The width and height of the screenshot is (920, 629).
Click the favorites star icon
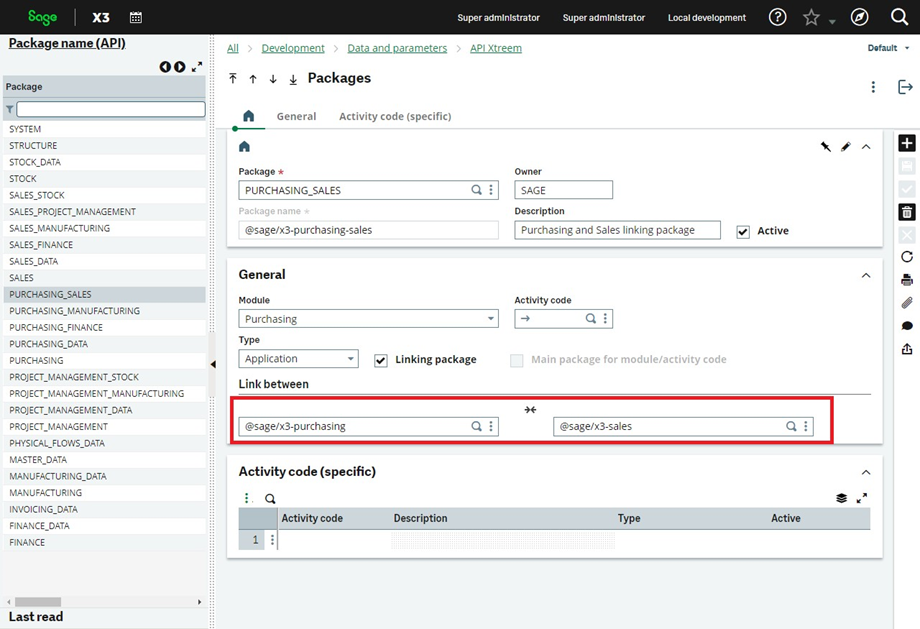(x=811, y=18)
